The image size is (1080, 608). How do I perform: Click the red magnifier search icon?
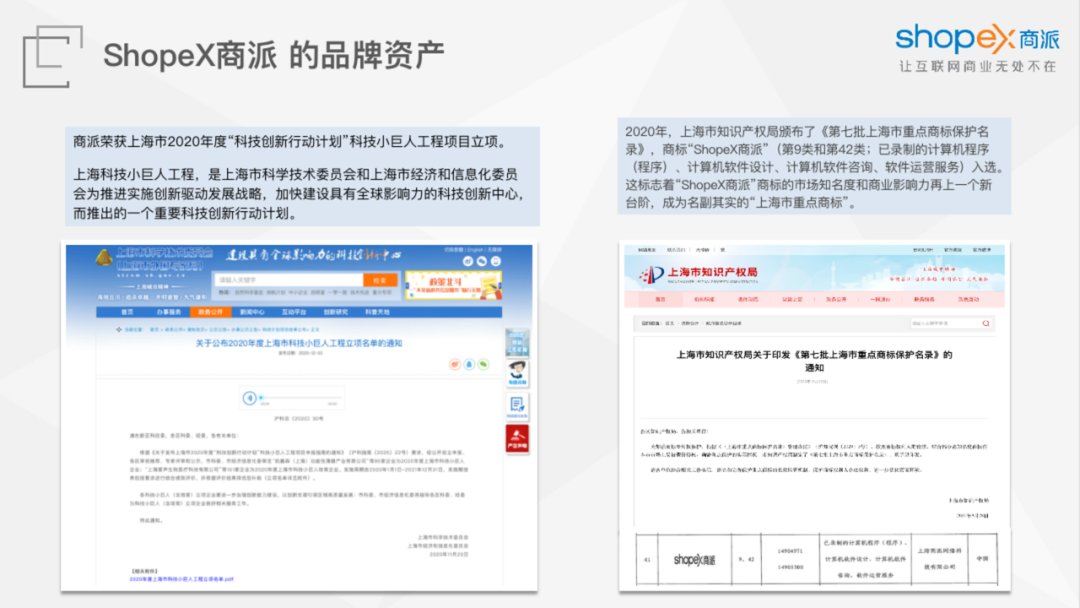pos(986,323)
